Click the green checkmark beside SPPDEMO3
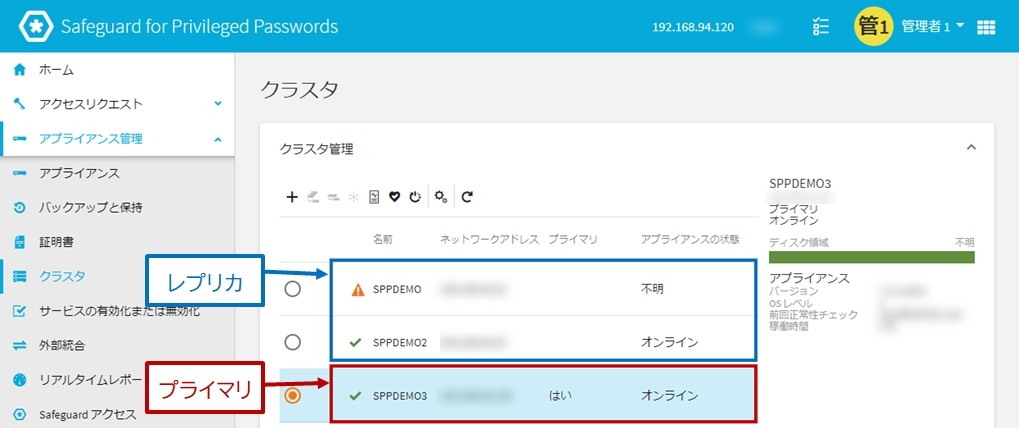The width and height of the screenshot is (1019, 428). (x=355, y=395)
